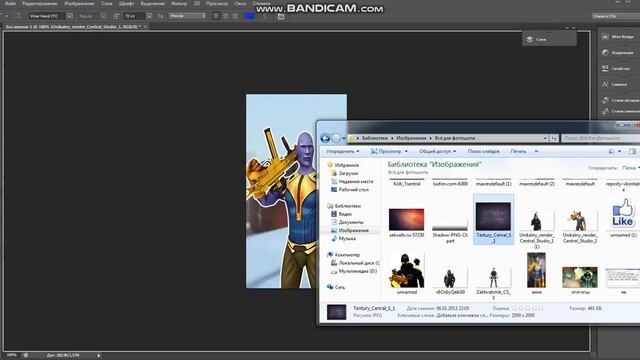Show more Explorer toolbar commands
The image size is (640, 360).
536,151
